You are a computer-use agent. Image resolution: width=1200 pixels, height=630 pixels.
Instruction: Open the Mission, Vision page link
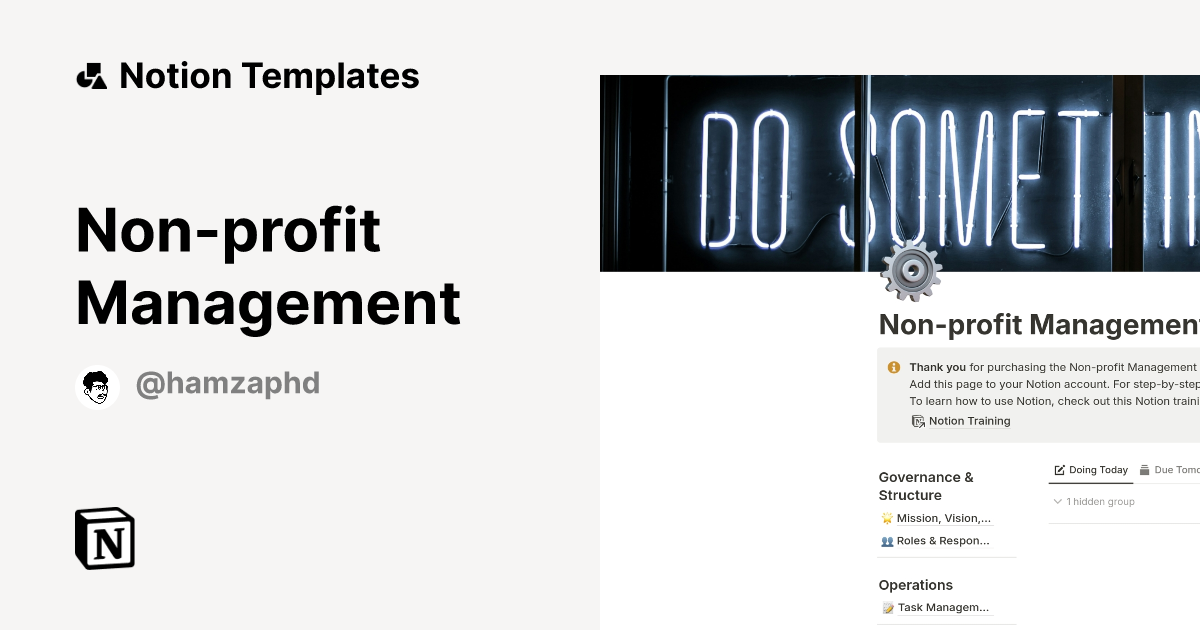click(x=944, y=518)
